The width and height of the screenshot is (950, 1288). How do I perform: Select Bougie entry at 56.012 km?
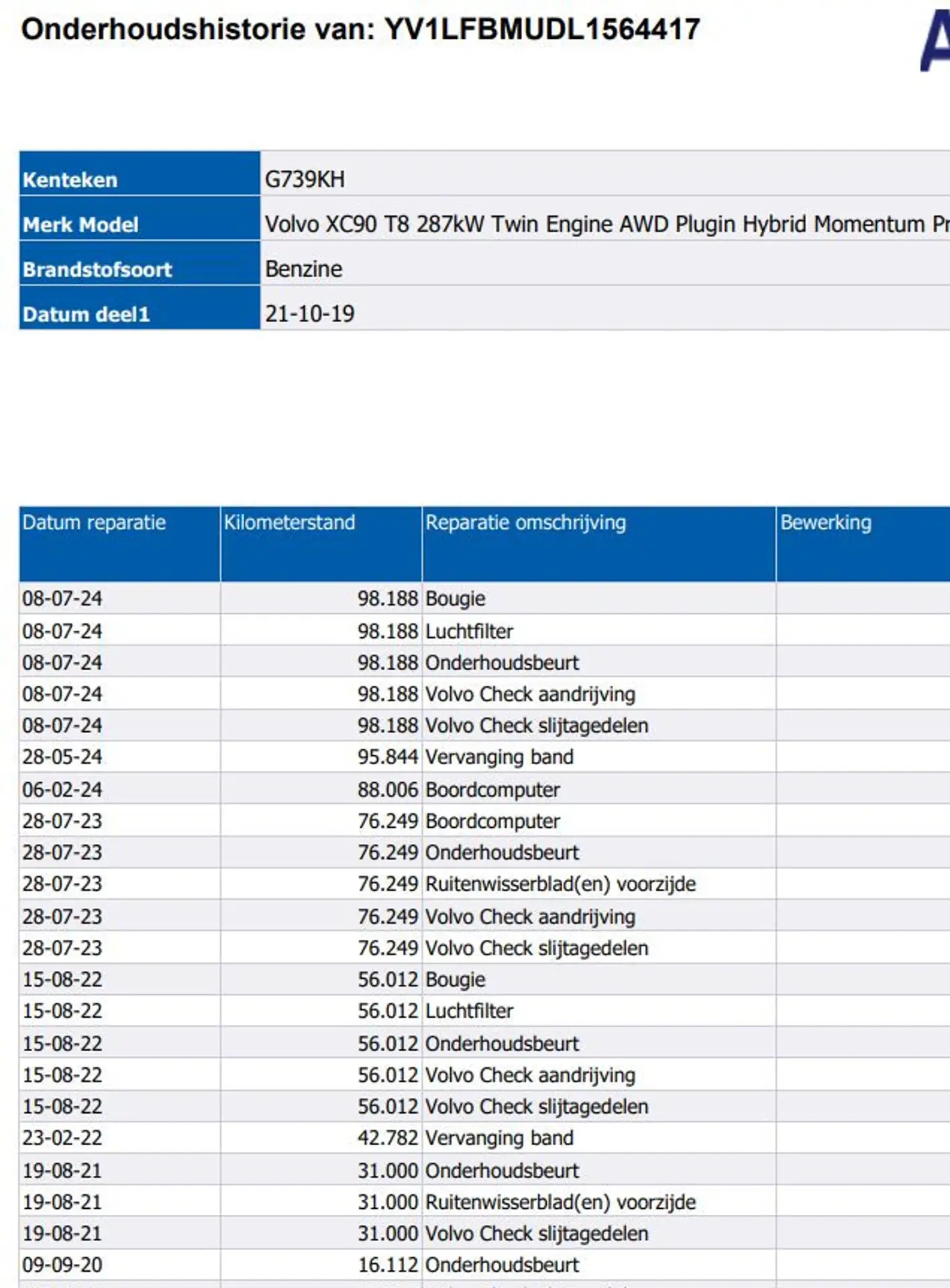[456, 979]
